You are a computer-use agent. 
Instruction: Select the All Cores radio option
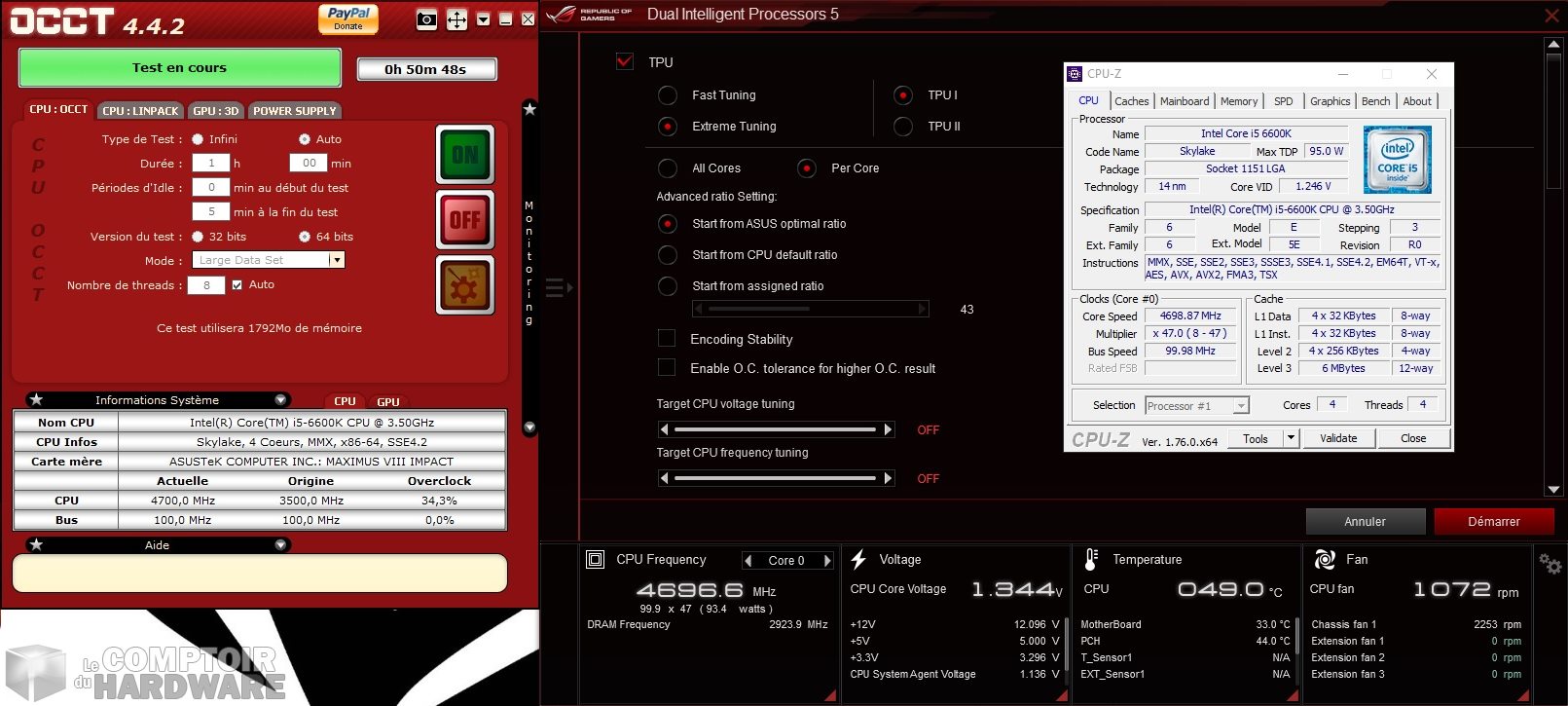668,168
